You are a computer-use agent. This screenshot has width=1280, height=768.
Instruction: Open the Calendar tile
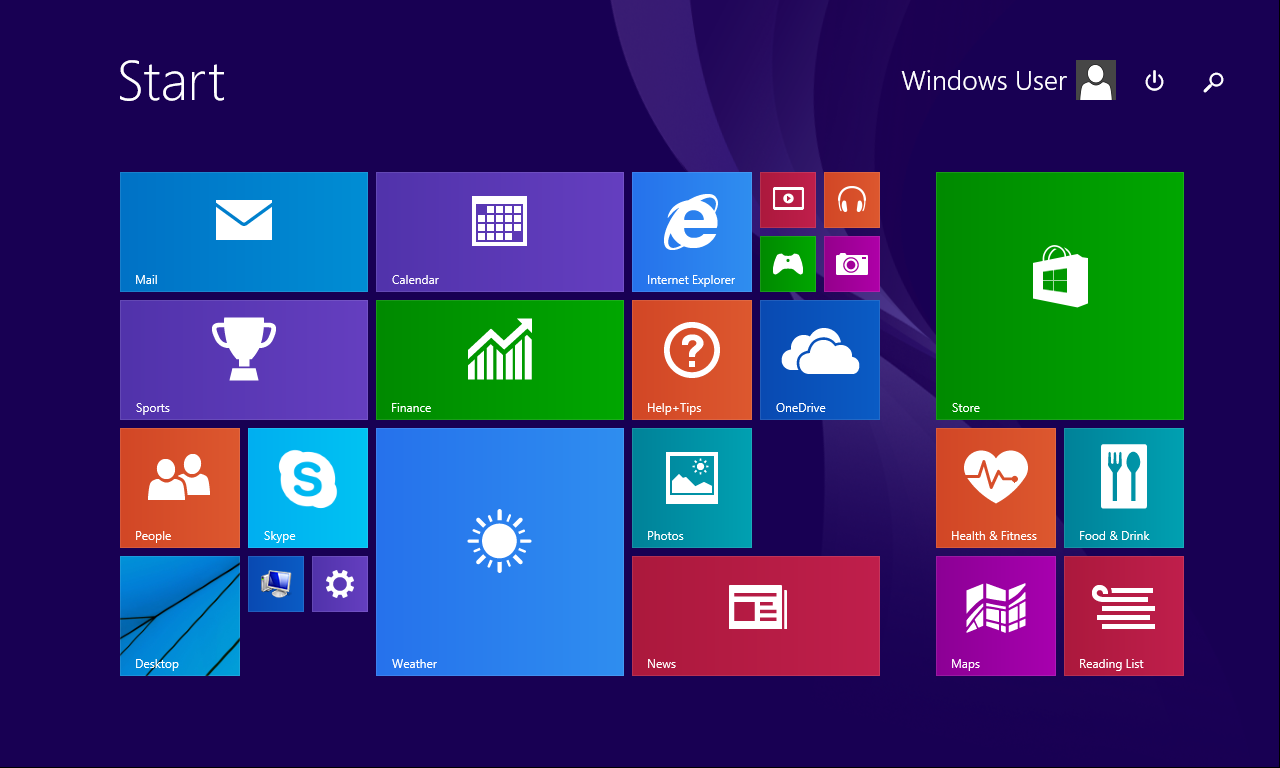click(x=500, y=232)
